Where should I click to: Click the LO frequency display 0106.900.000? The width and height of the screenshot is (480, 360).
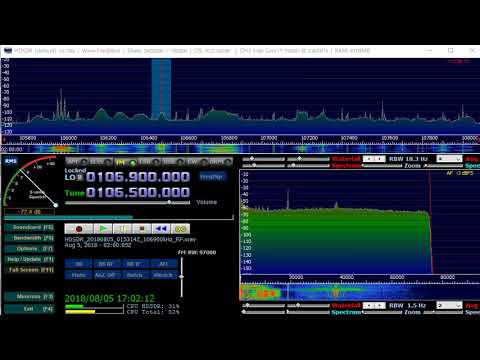(138, 177)
